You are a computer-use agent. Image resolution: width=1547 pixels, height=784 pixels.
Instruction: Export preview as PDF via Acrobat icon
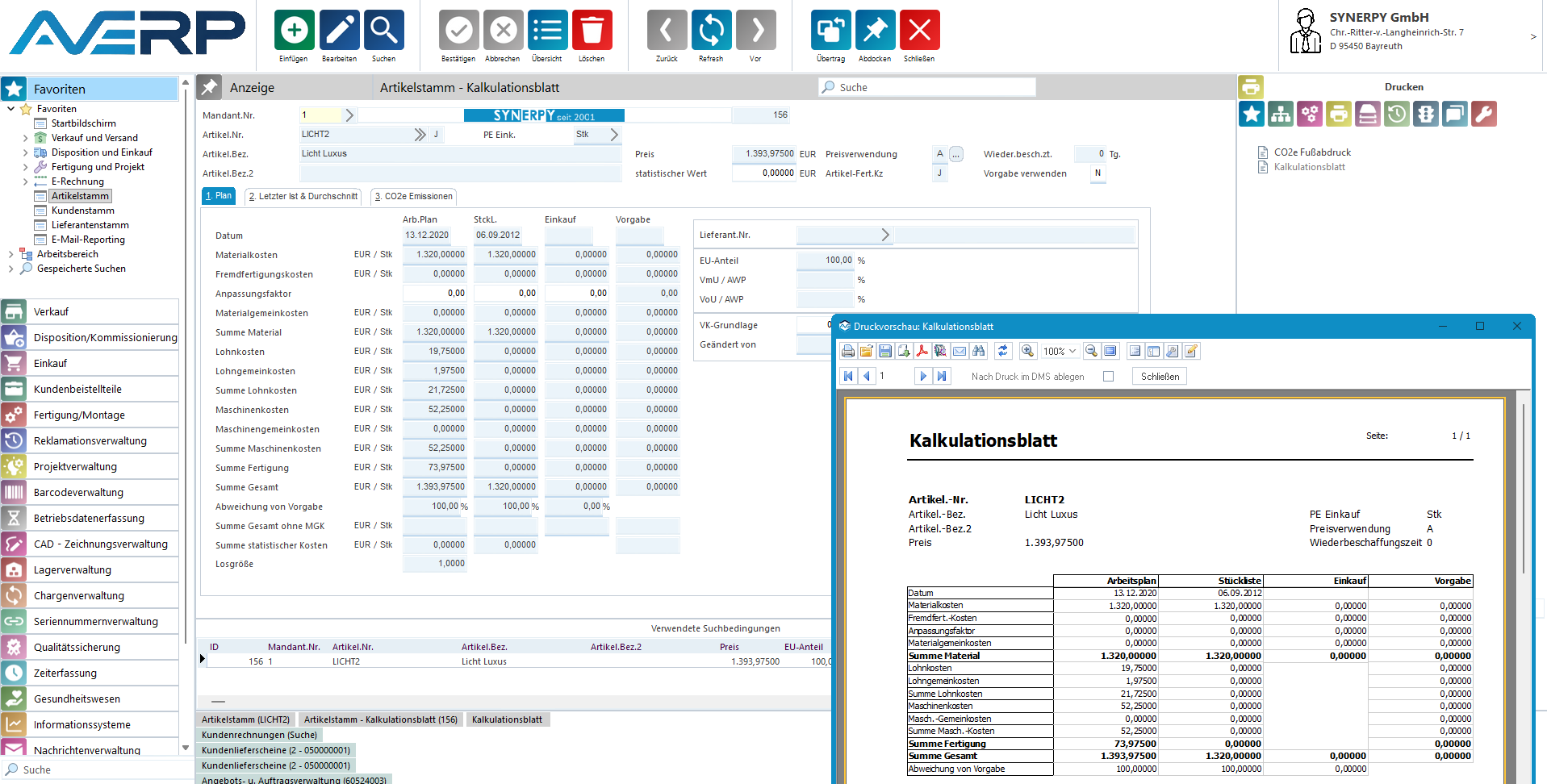(x=922, y=351)
